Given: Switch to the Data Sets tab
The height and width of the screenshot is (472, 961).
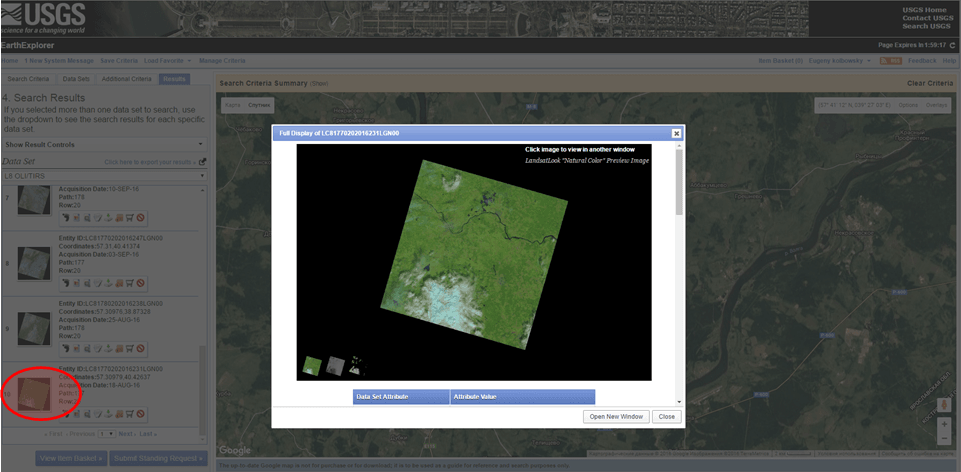Looking at the screenshot, I should (76, 78).
